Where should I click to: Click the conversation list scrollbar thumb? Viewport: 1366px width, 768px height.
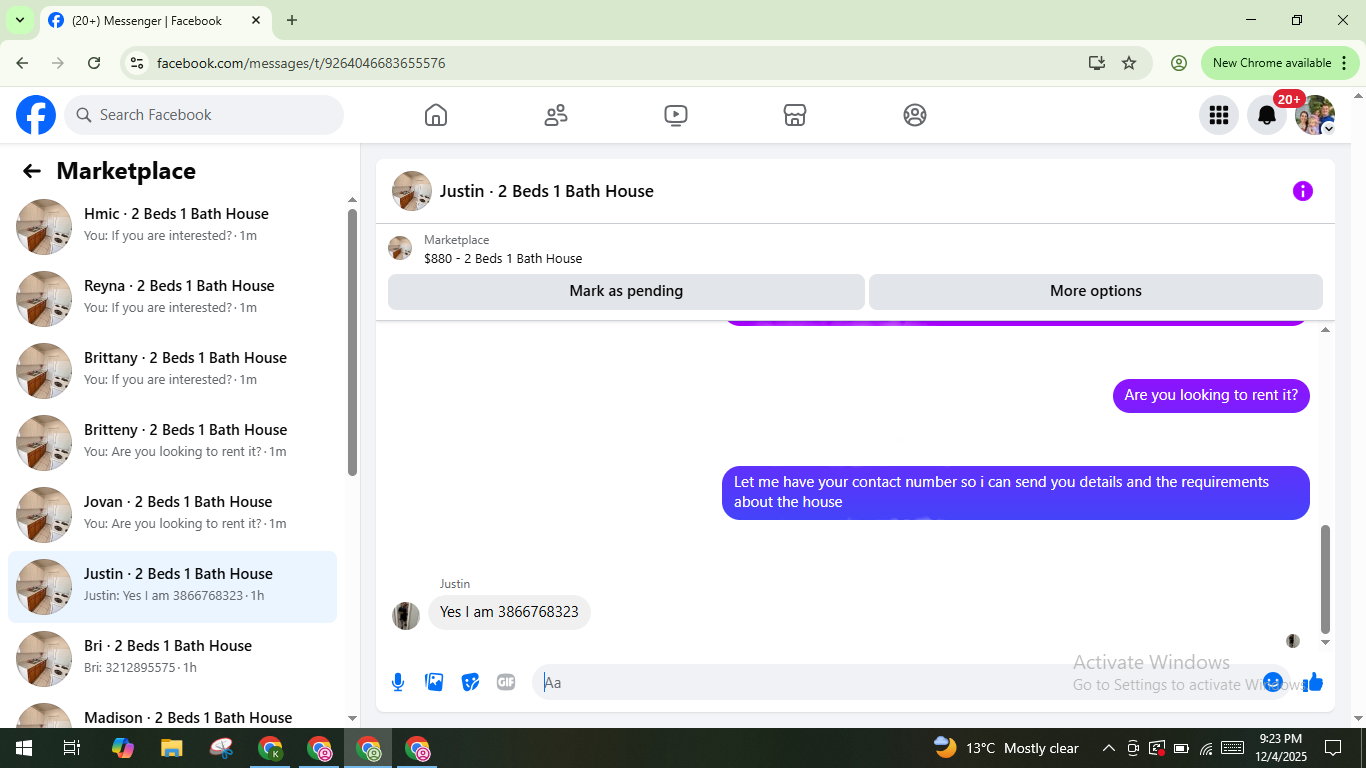(352, 342)
